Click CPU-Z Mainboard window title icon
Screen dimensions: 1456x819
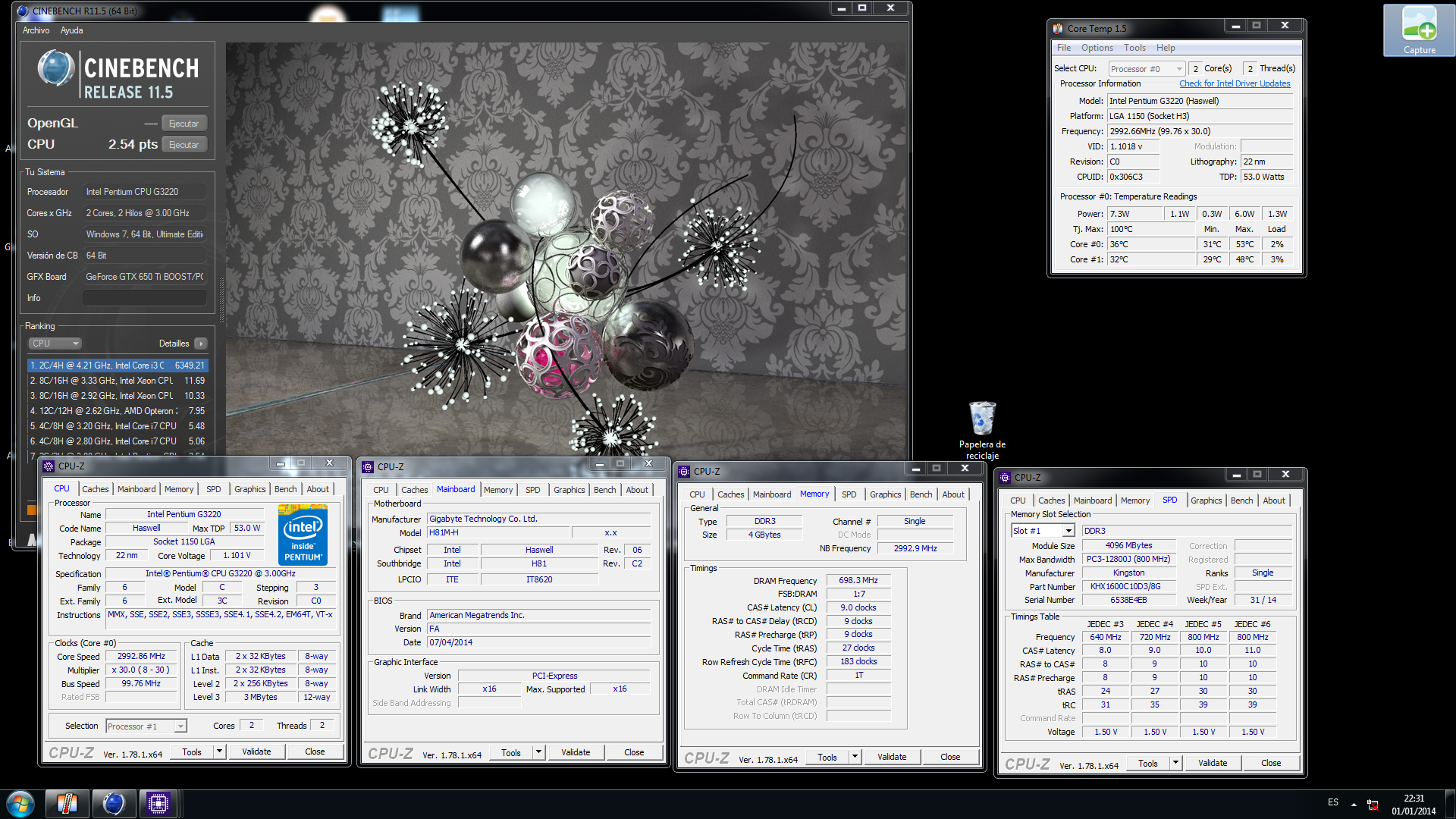[368, 467]
